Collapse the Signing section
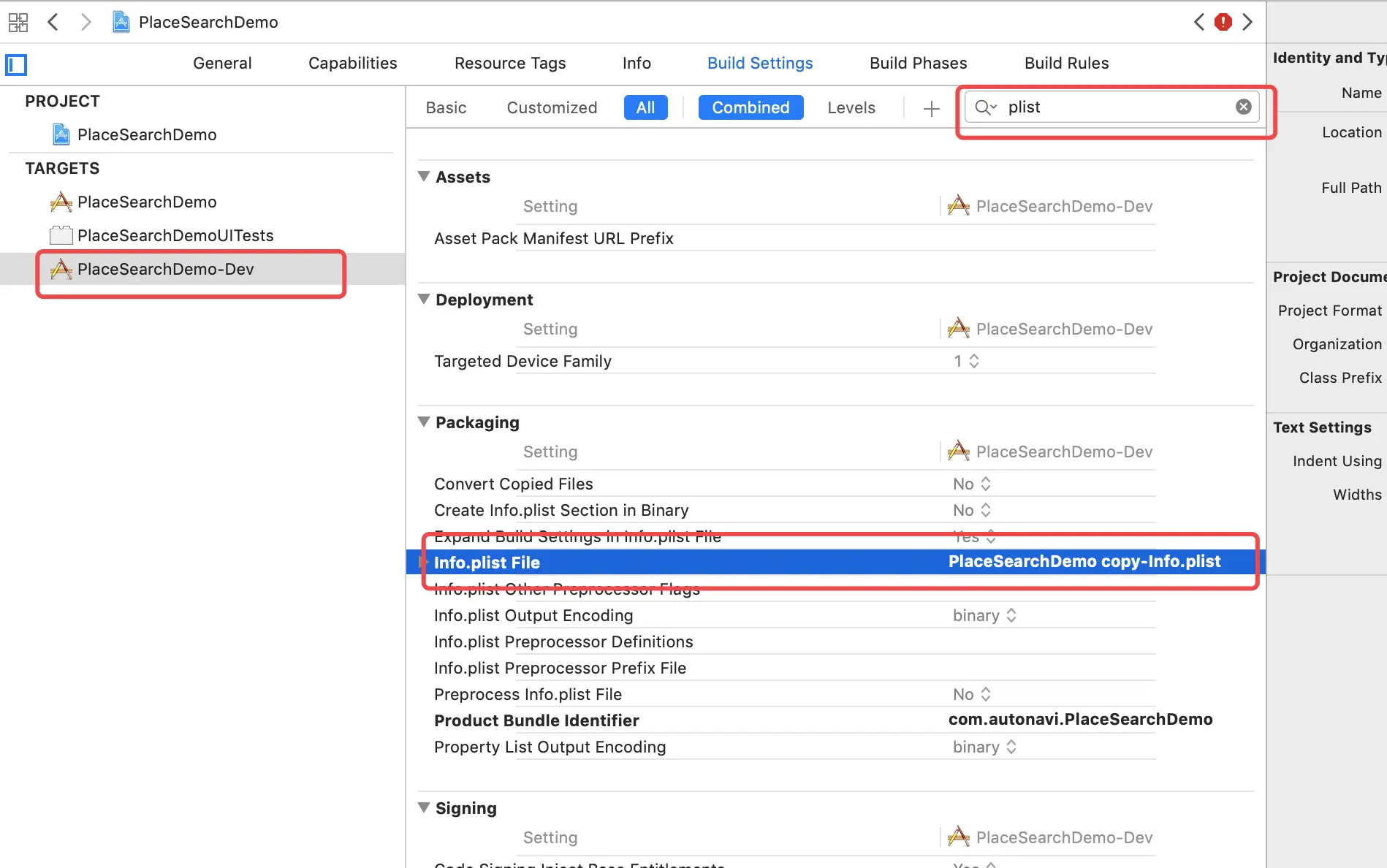Screen dimensions: 1387x868 424,807
